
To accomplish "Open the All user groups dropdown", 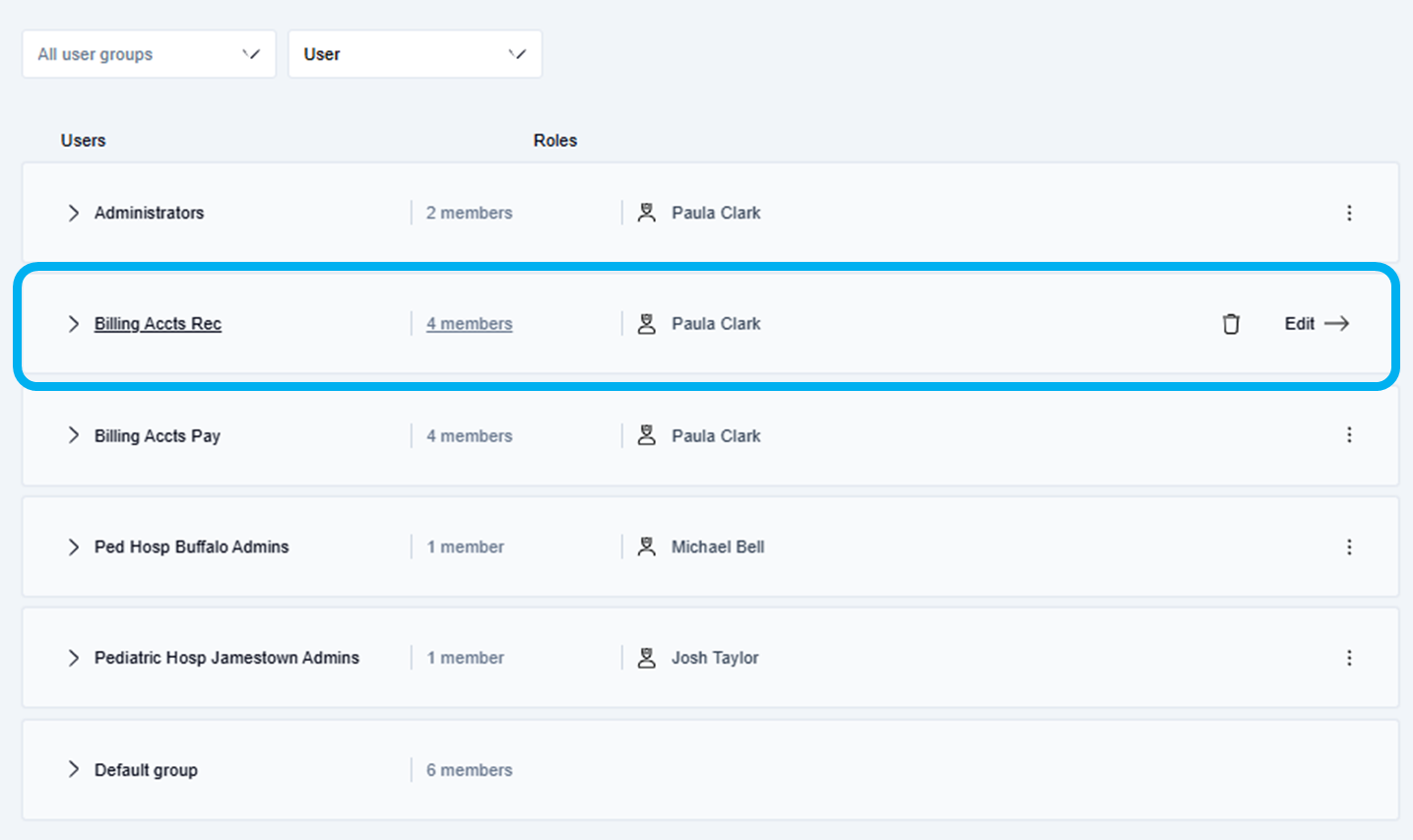I will (x=149, y=54).
